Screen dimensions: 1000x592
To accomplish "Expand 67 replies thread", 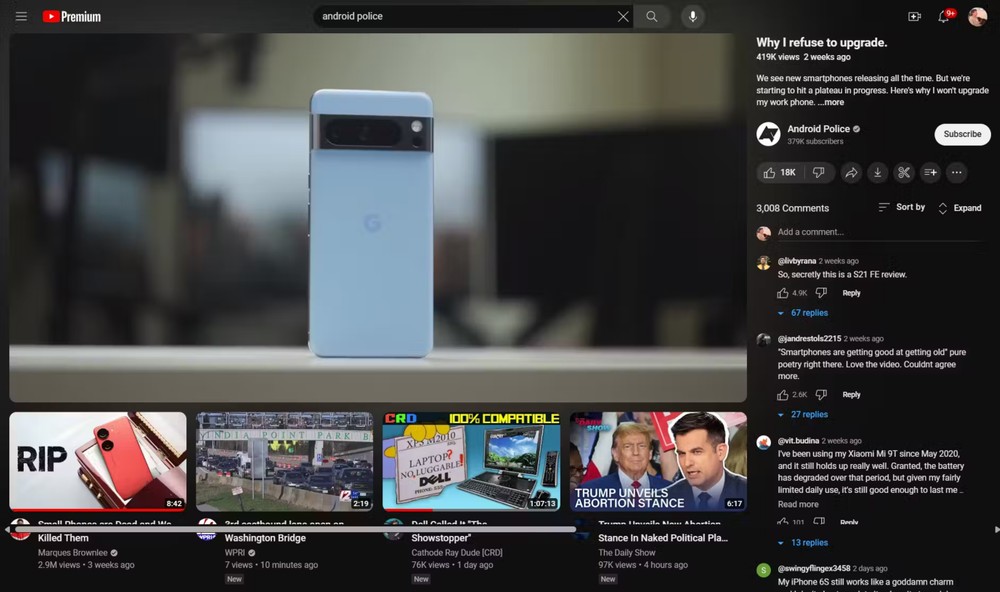I will pyautogui.click(x=803, y=313).
